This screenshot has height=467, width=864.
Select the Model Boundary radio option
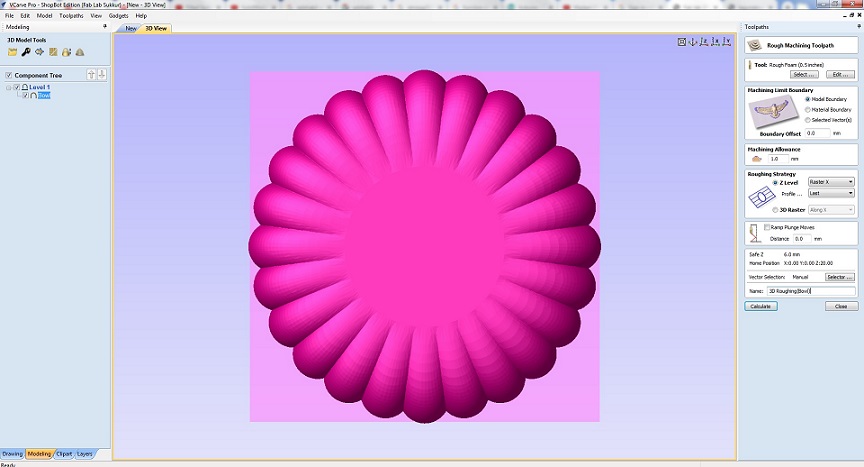point(808,99)
